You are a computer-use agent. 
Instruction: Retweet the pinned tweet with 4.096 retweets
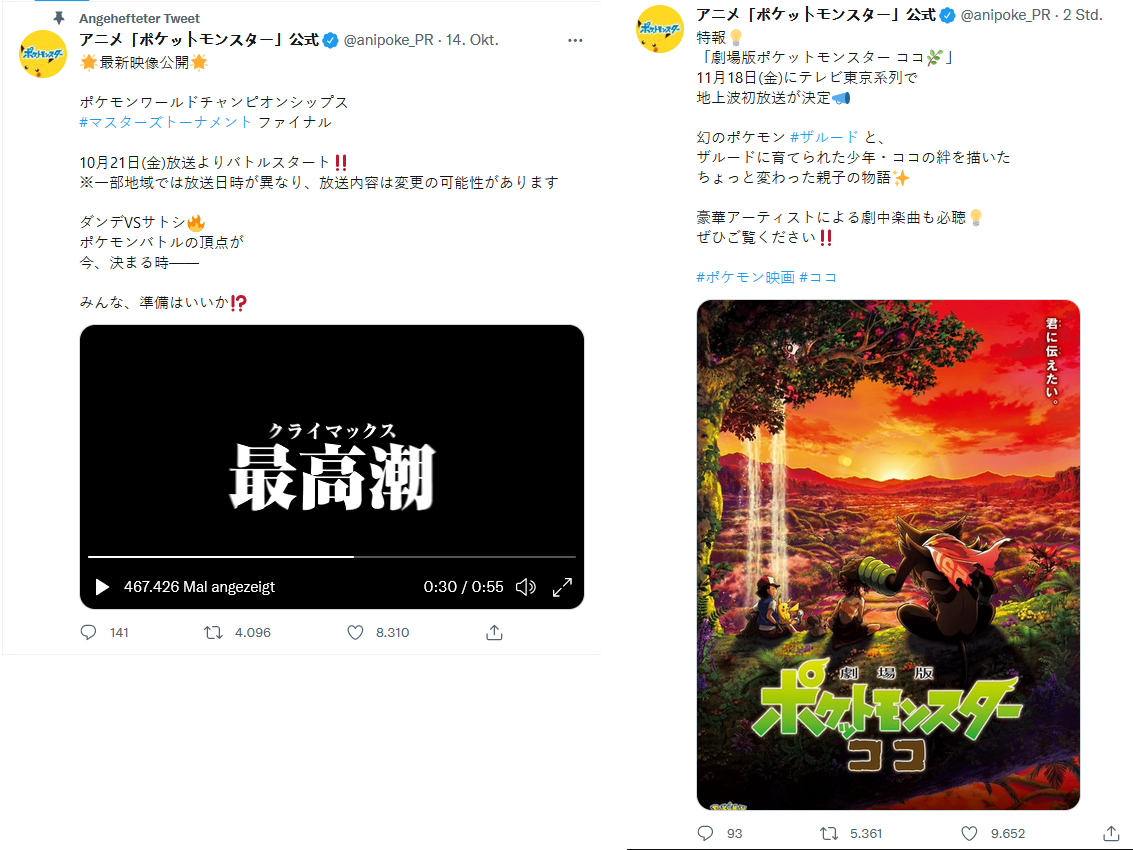[x=213, y=632]
